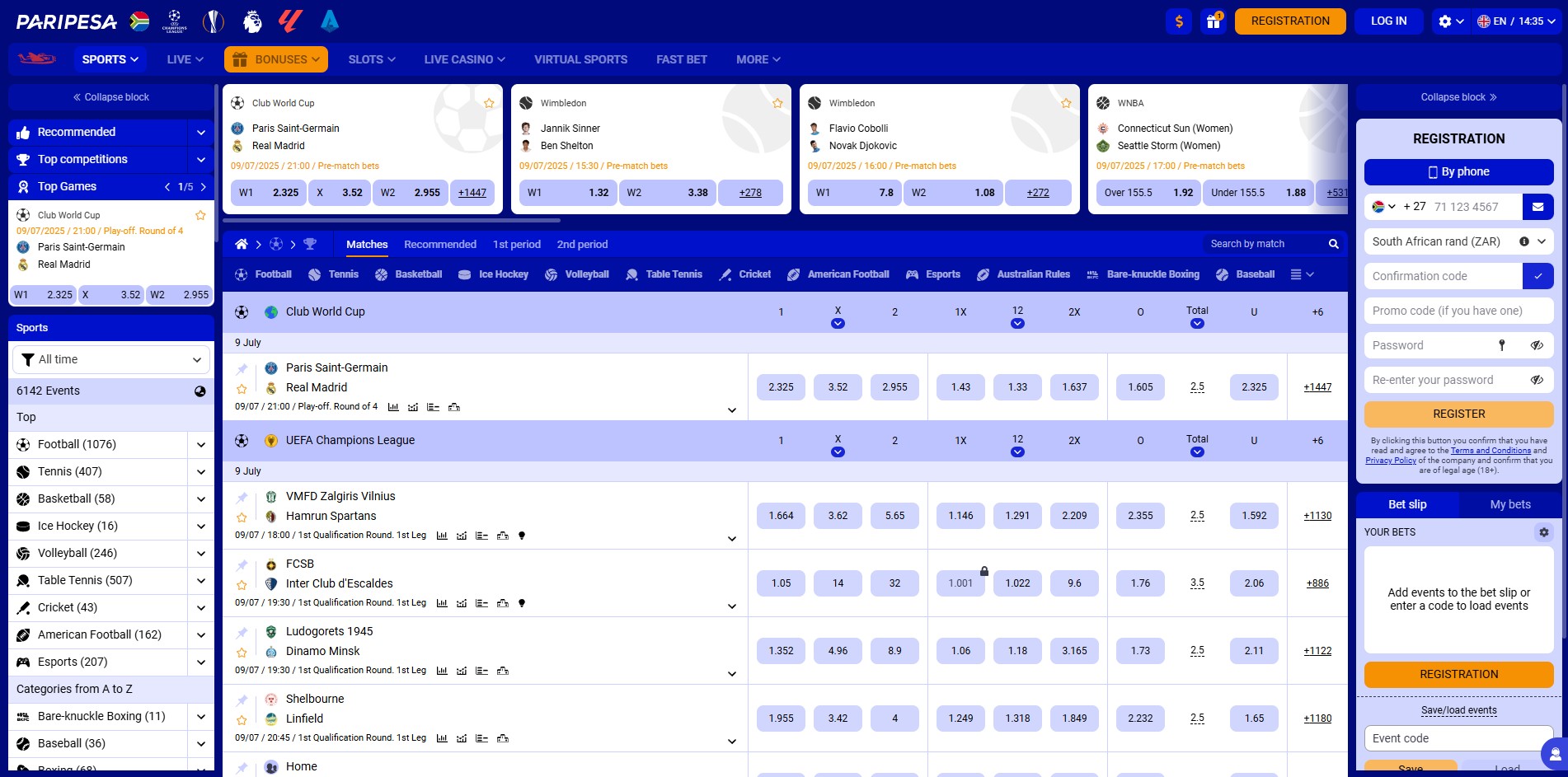
Task: Favorite the Club World Cup featured card
Action: (x=489, y=103)
